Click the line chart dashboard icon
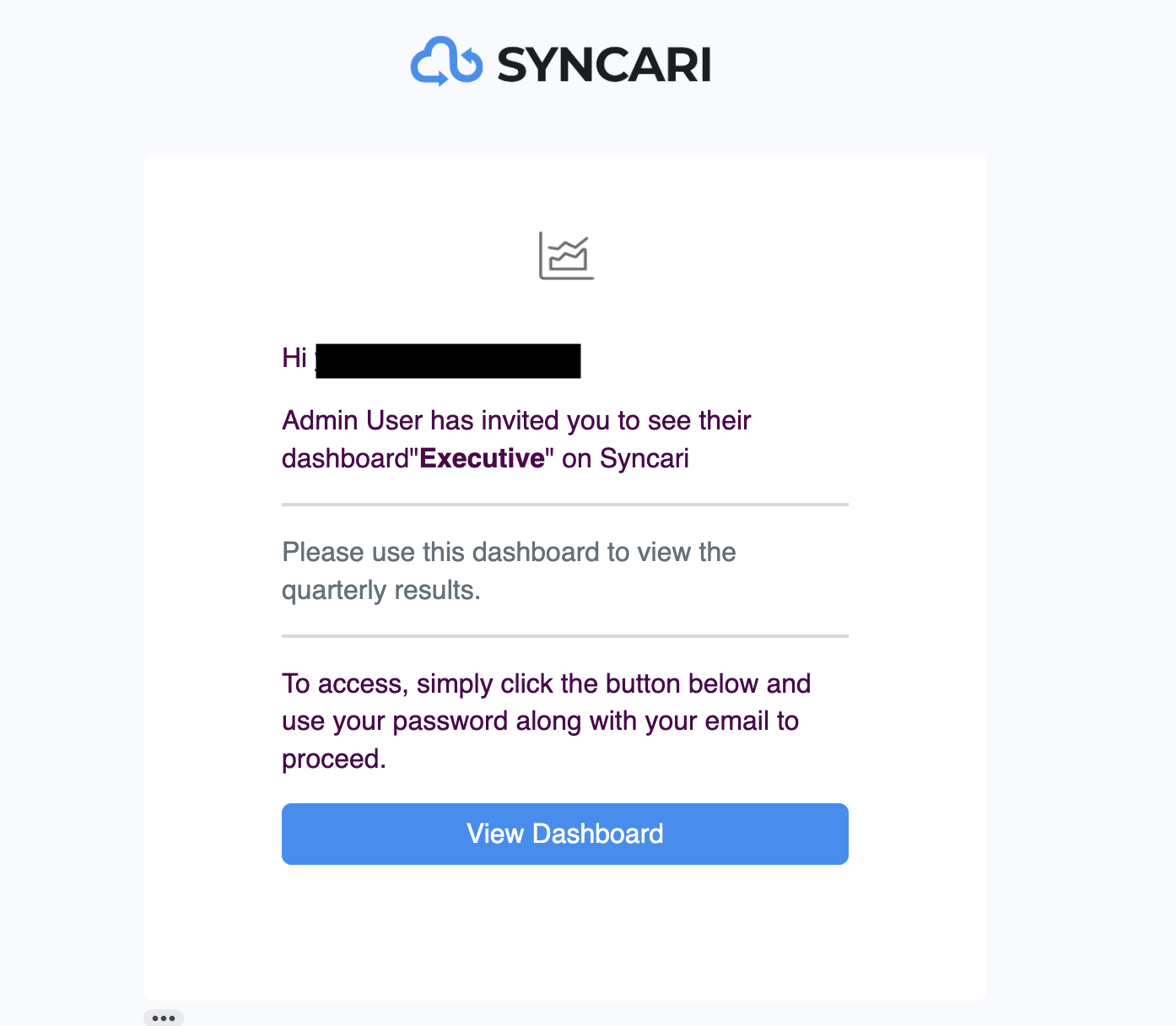 click(566, 256)
